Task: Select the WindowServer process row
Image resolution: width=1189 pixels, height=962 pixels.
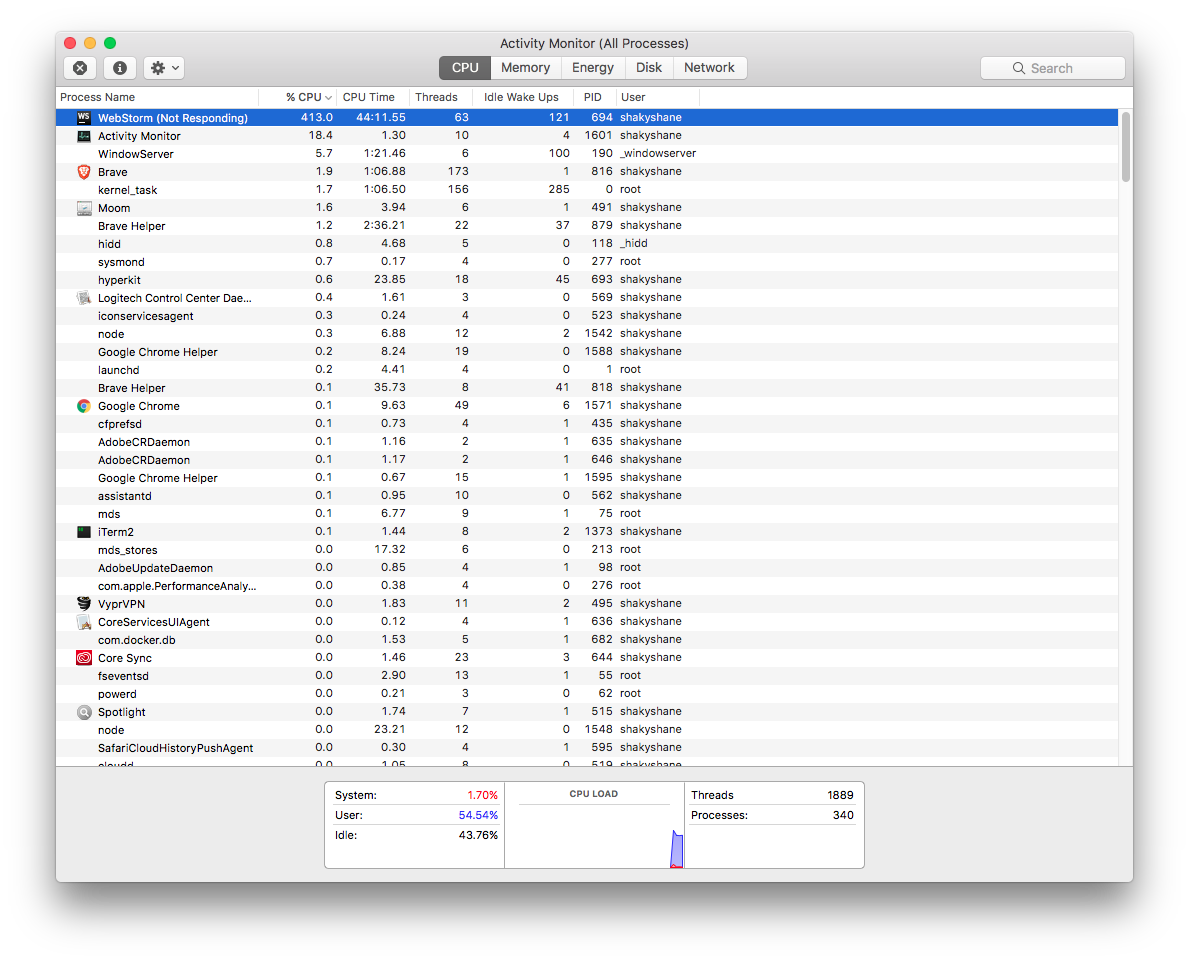Action: point(587,154)
